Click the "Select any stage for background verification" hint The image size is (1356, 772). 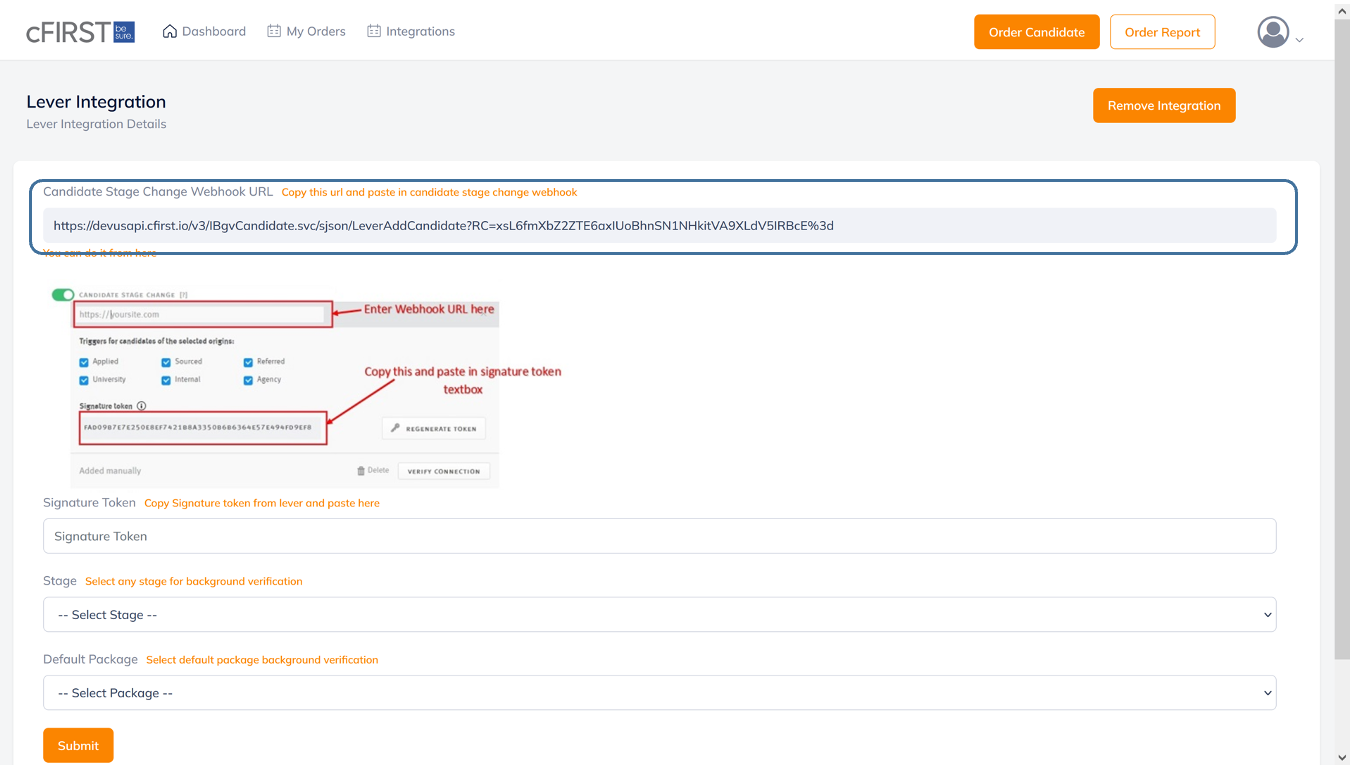click(x=194, y=581)
